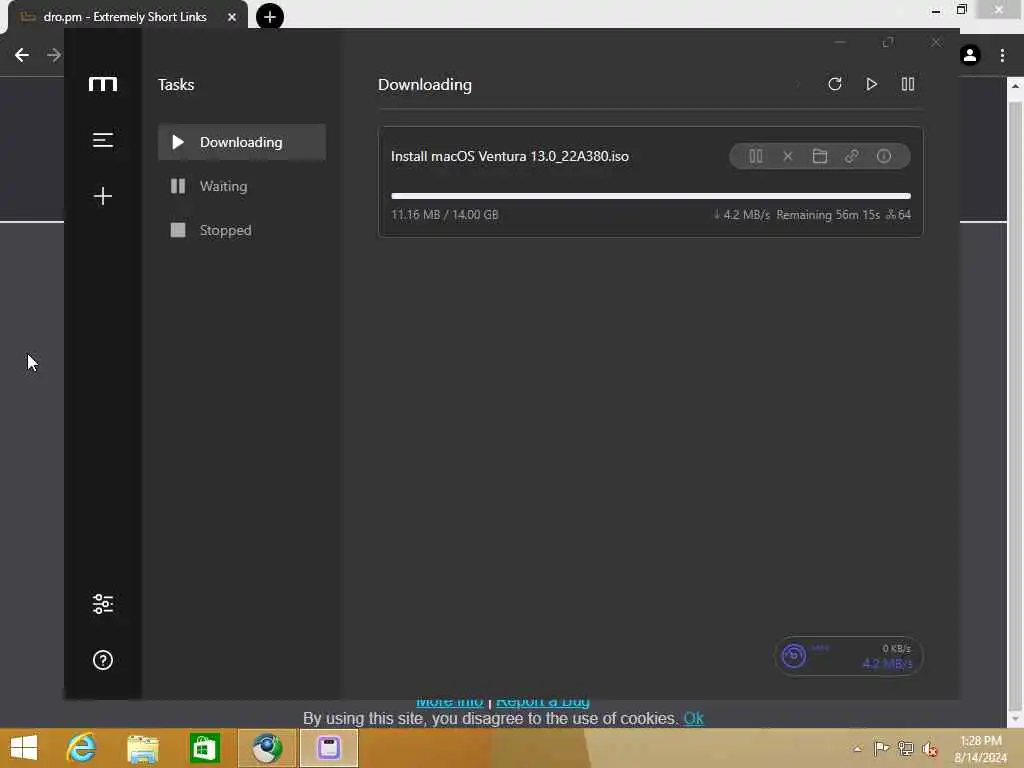Open the preferences sliders icon
The image size is (1024, 768).
103,603
